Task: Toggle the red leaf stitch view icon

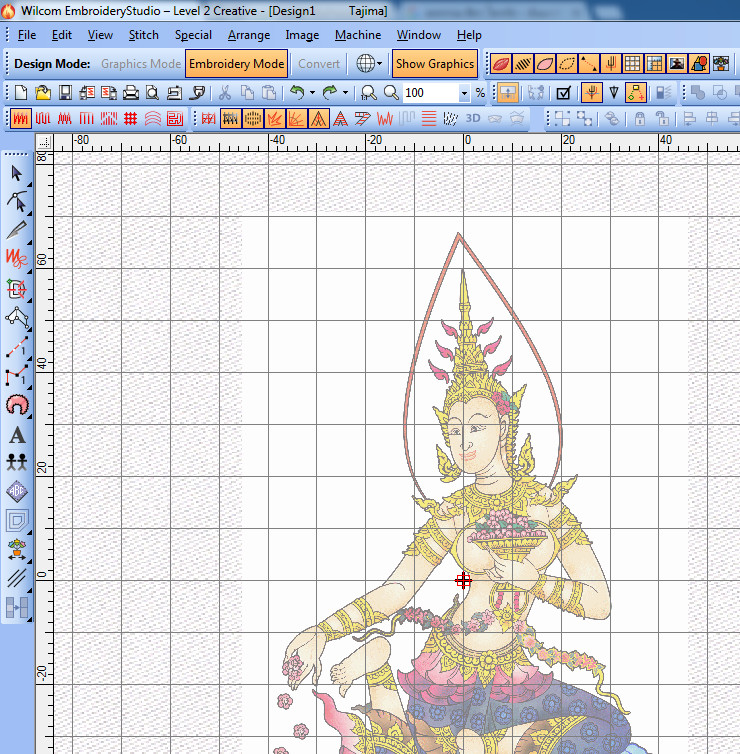Action: click(501, 63)
